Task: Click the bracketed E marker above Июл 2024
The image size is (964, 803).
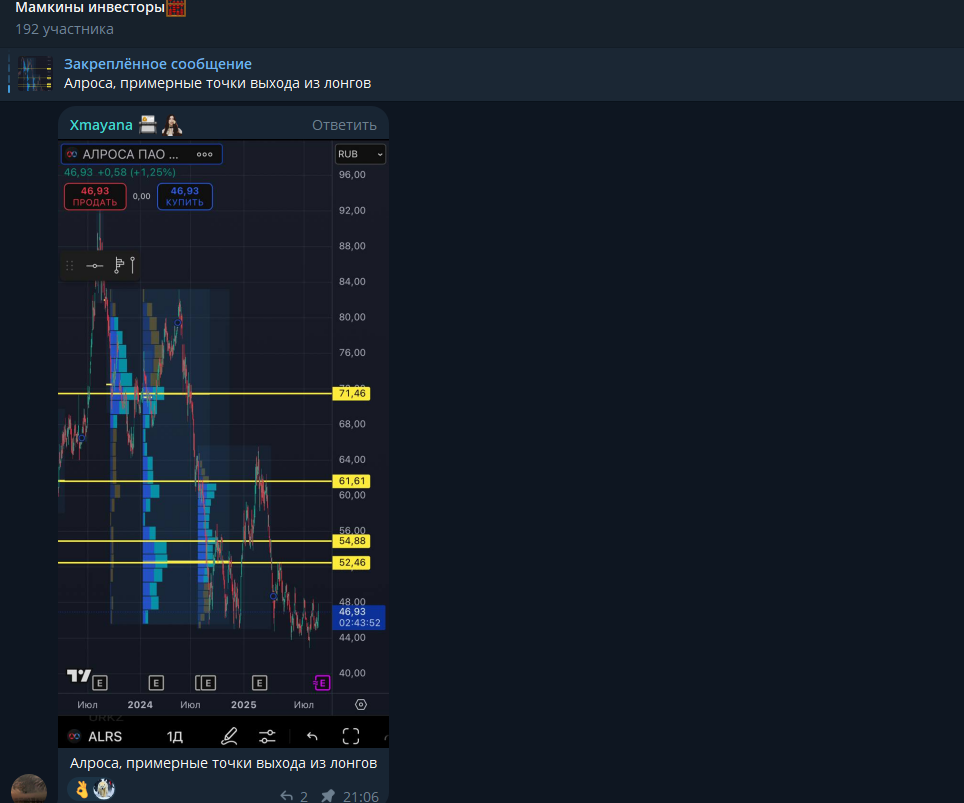Action: pos(205,683)
